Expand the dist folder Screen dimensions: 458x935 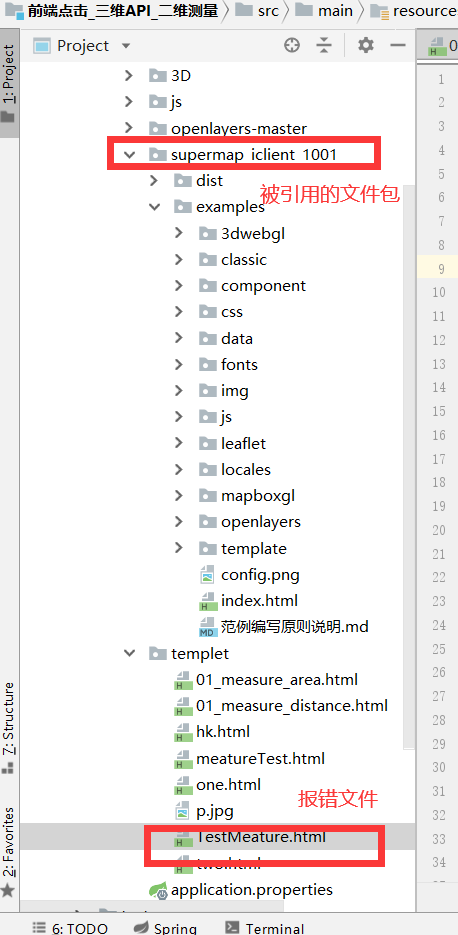154,181
